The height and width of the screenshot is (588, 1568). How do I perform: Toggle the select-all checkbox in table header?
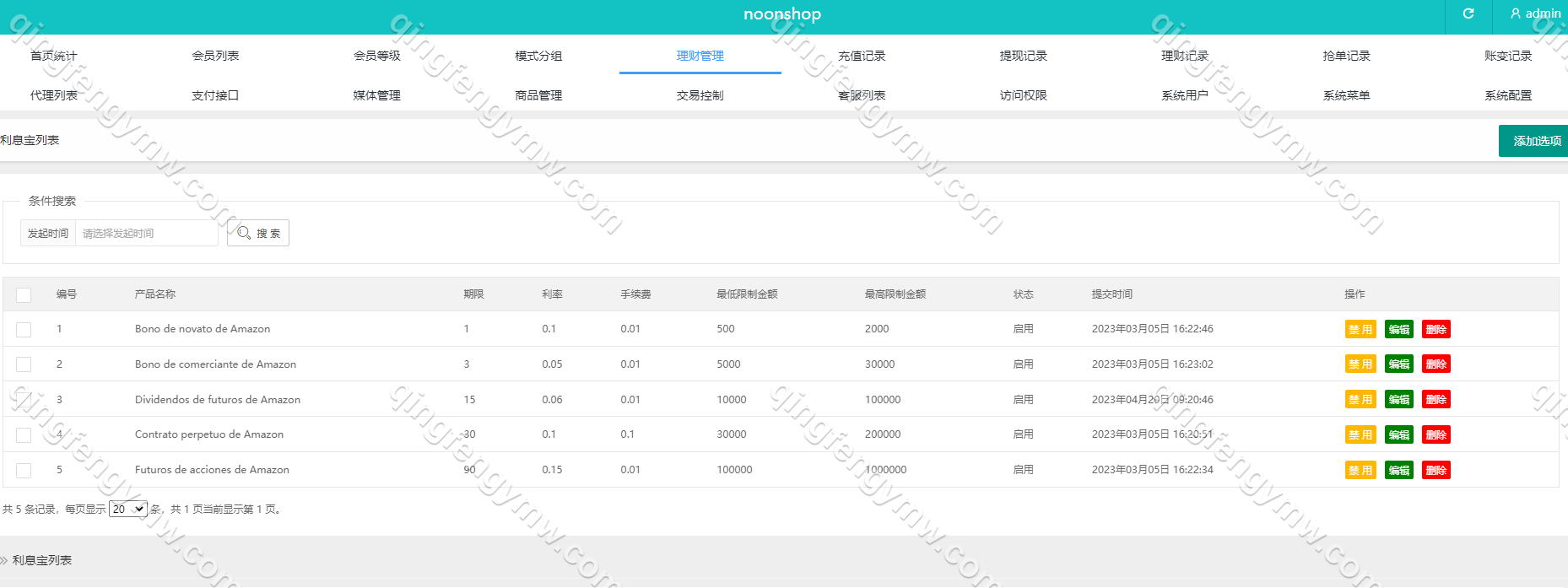24,294
